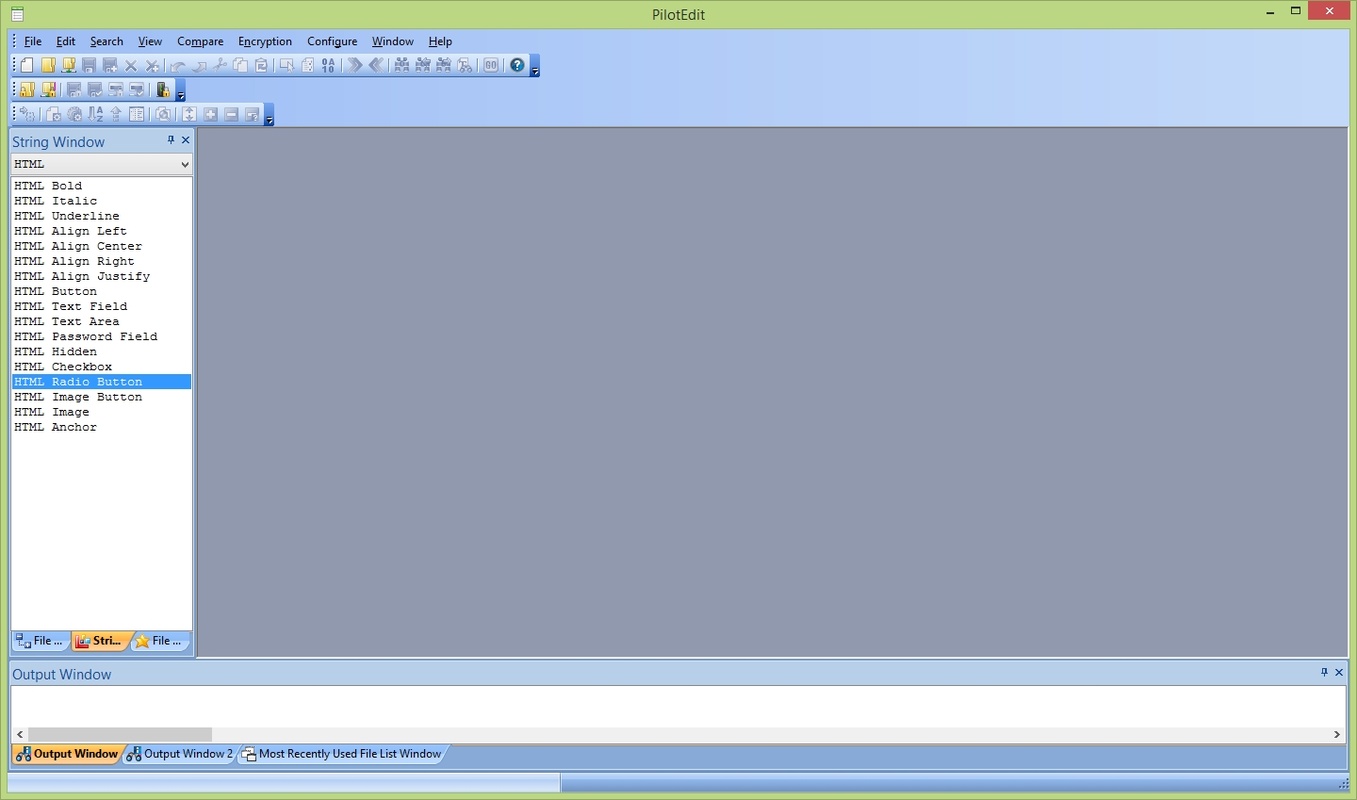Click the plus box icon in third toolbar
Viewport: 1357px width, 800px height.
[x=210, y=114]
